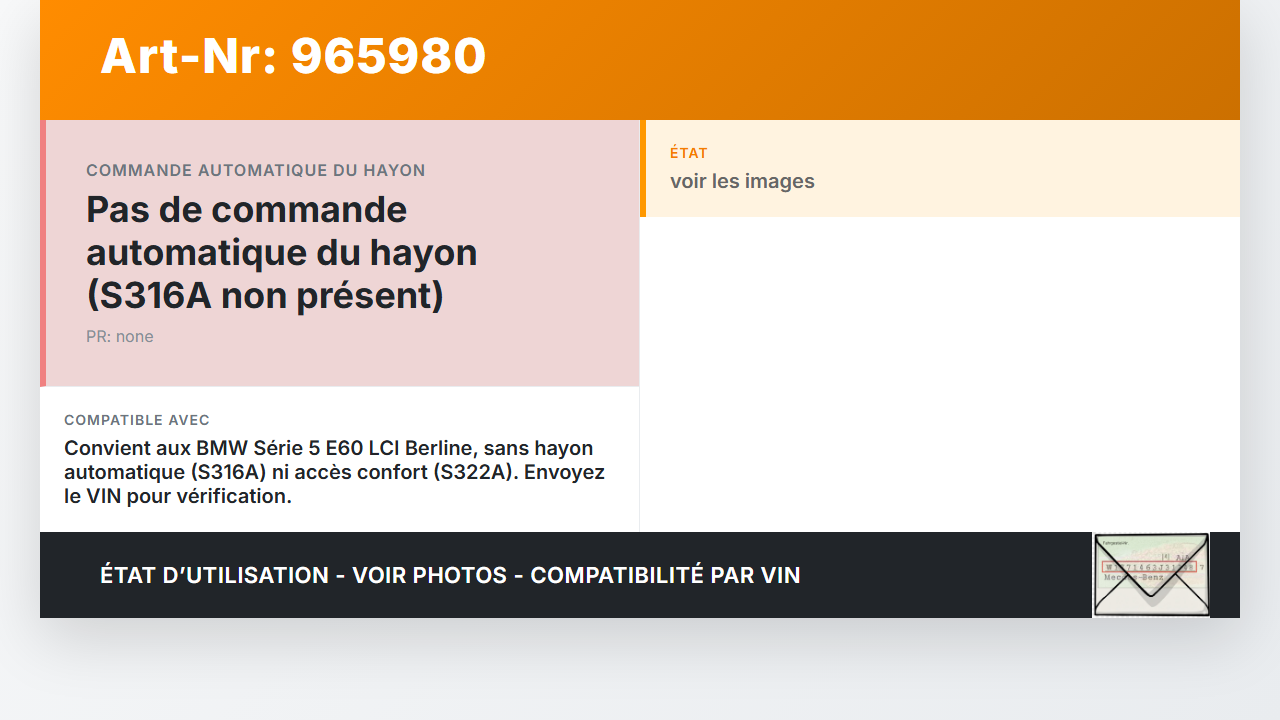
Task: Click the red-outlined VIN number in thumbnail
Action: [1149, 567]
